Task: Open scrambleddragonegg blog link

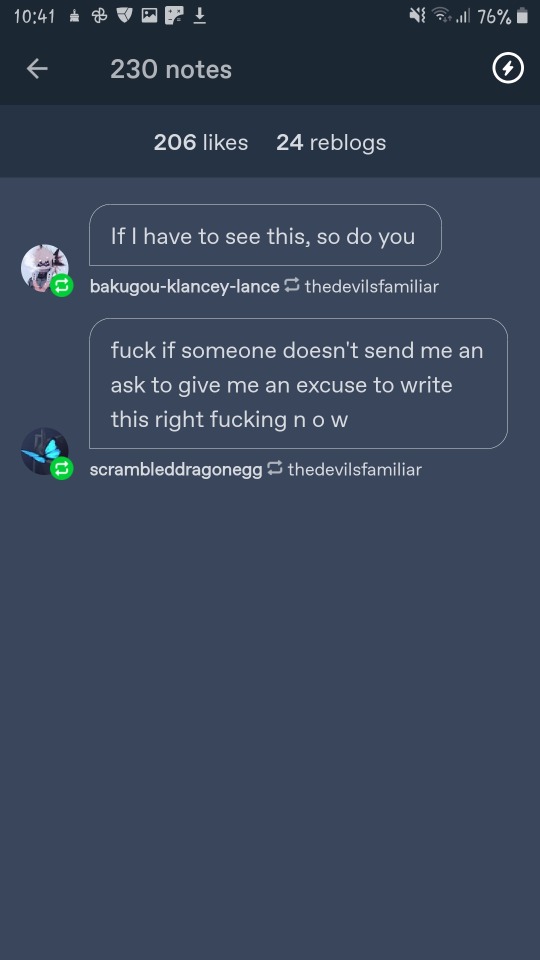Action: click(x=176, y=470)
